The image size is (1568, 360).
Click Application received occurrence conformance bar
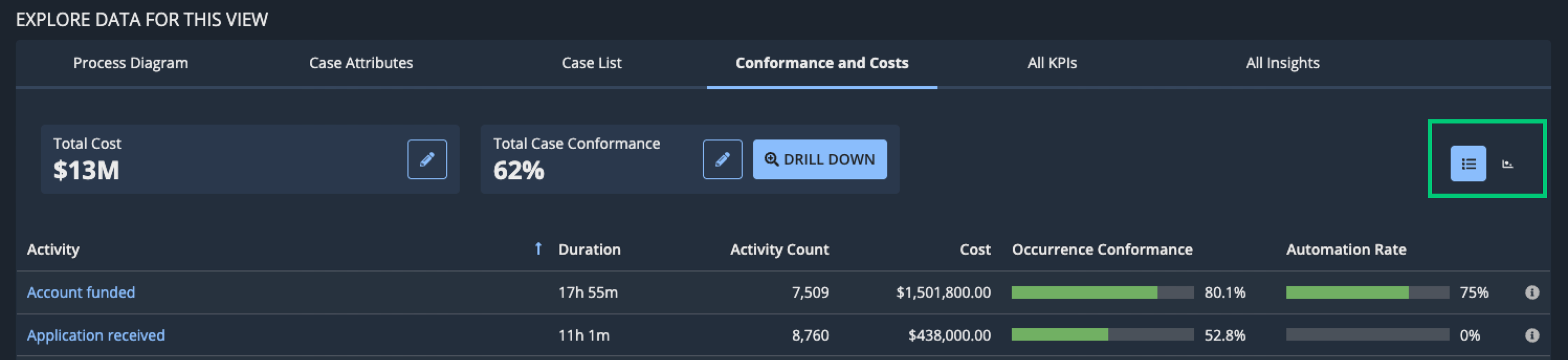pos(1102,335)
